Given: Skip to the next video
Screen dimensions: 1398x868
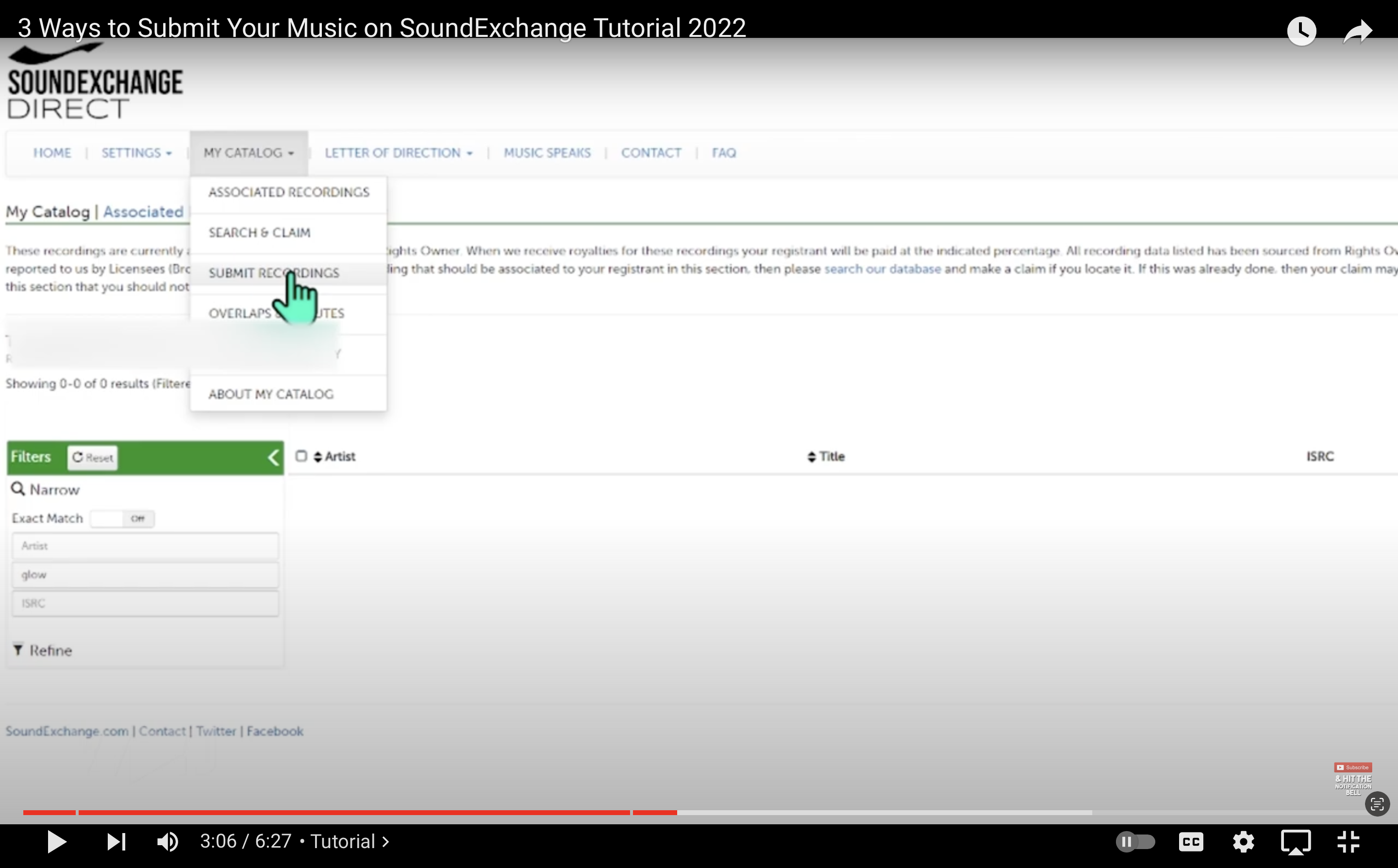Looking at the screenshot, I should coord(116,842).
